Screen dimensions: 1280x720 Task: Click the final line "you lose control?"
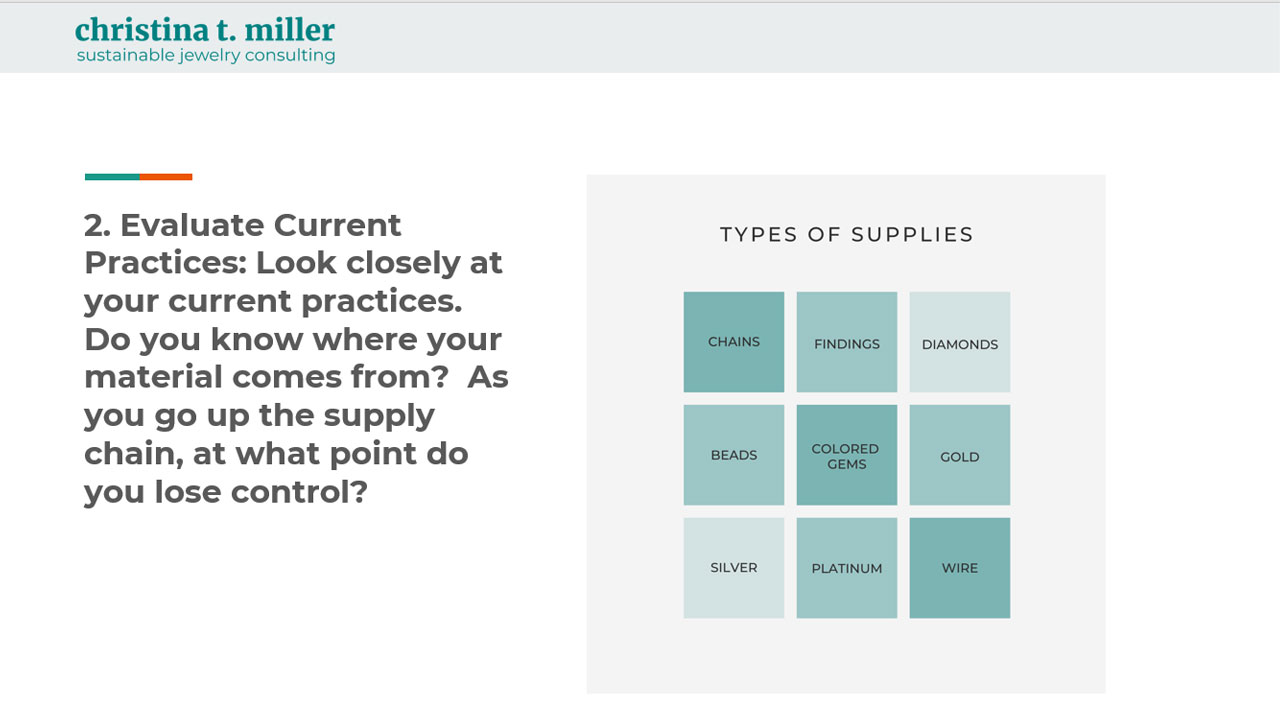point(226,491)
